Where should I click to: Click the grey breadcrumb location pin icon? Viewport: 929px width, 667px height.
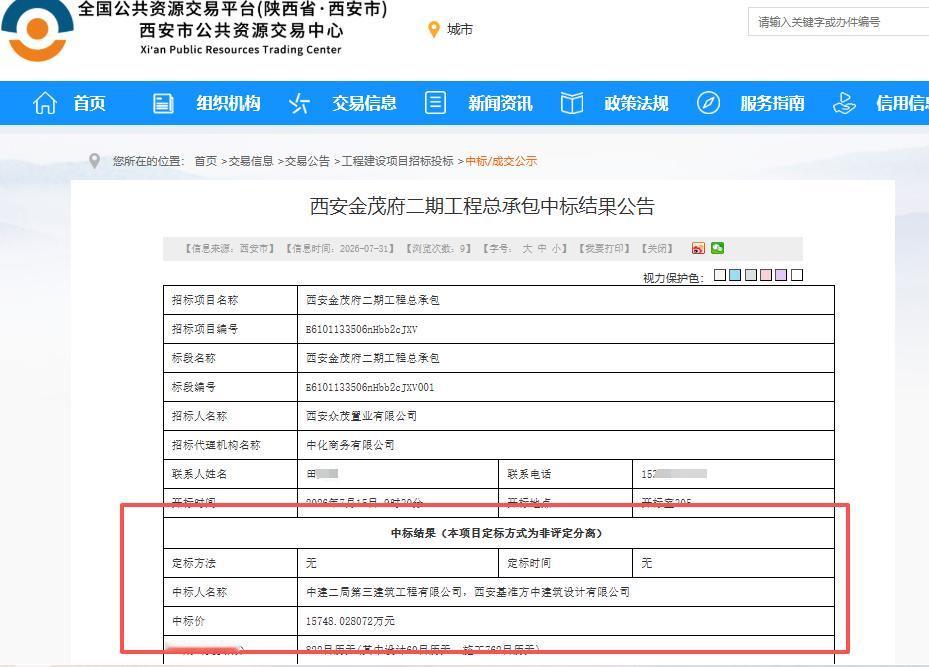pyautogui.click(x=94, y=161)
